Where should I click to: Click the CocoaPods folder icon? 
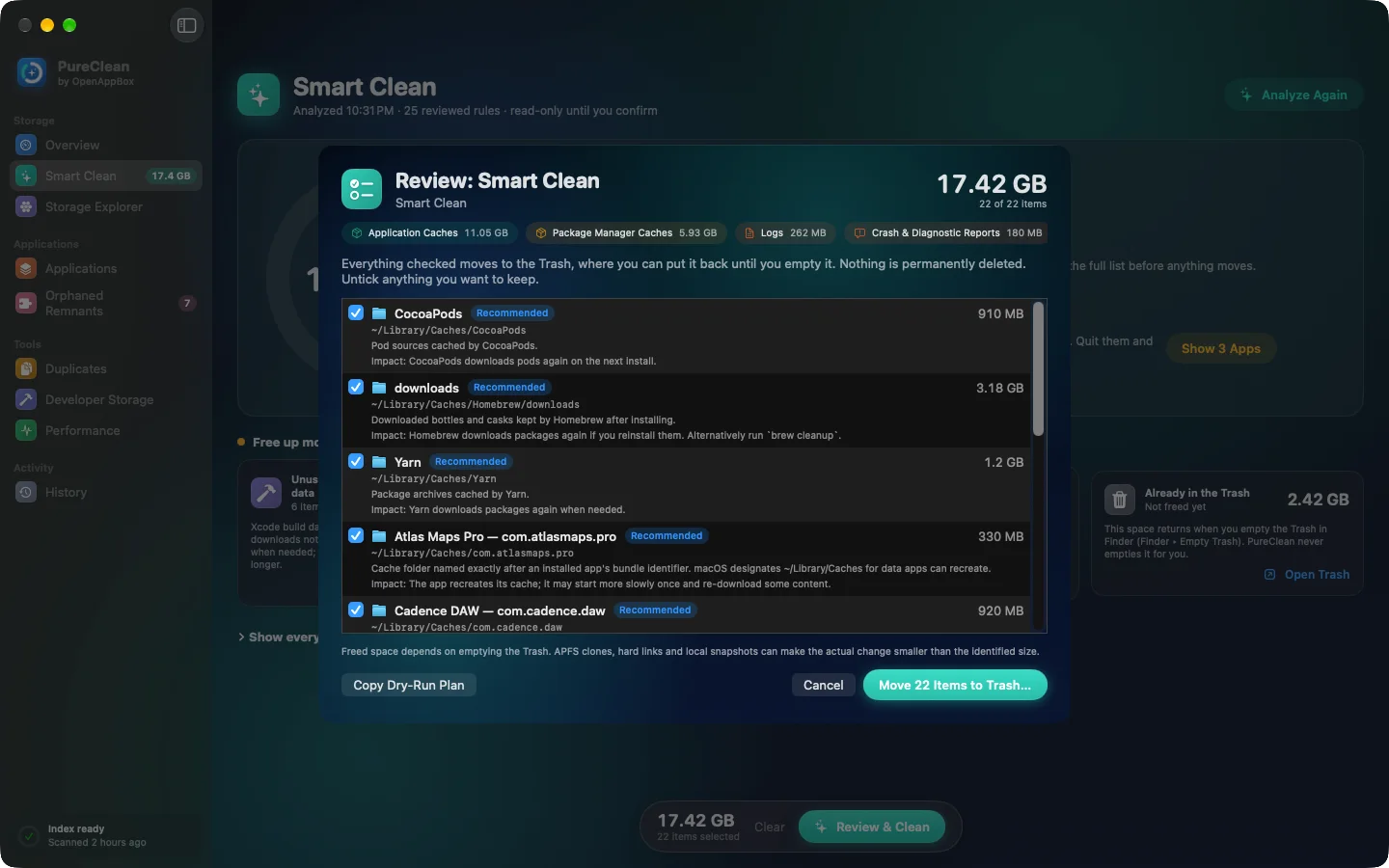(x=379, y=313)
